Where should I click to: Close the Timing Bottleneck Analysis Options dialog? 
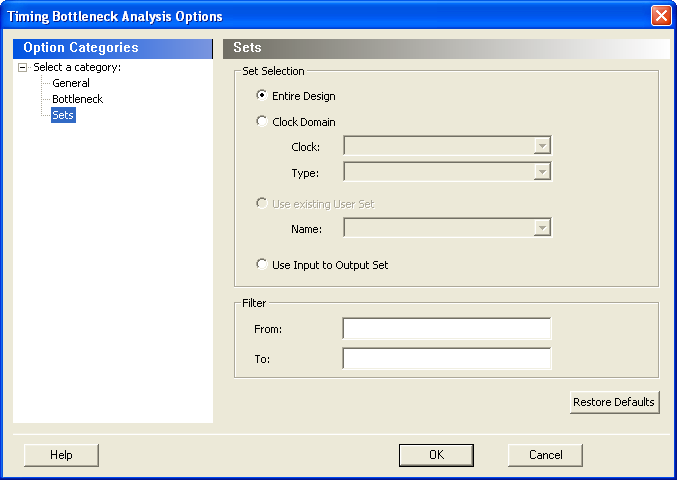[661, 16]
